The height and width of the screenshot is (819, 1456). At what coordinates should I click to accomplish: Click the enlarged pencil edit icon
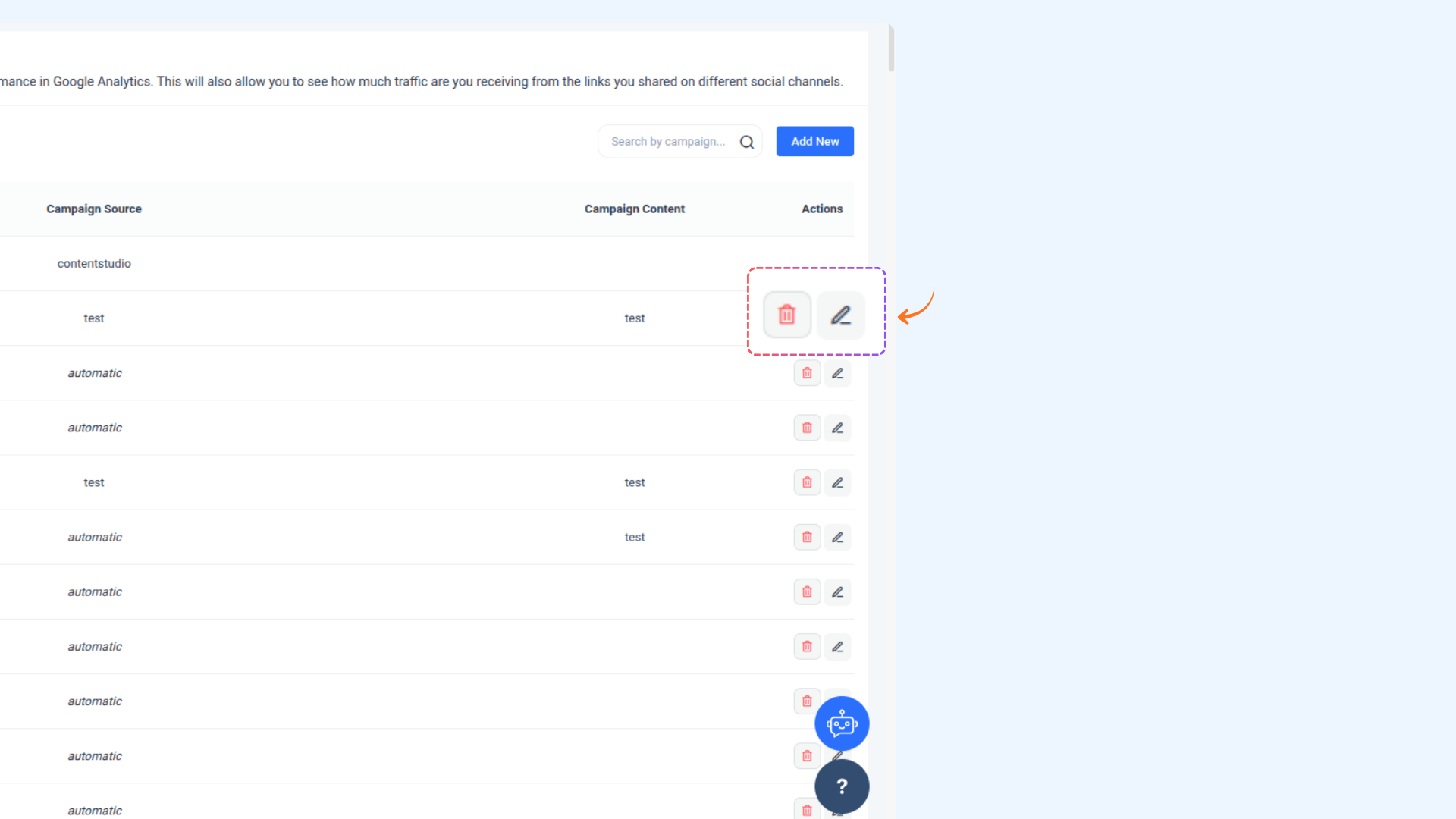coord(840,315)
